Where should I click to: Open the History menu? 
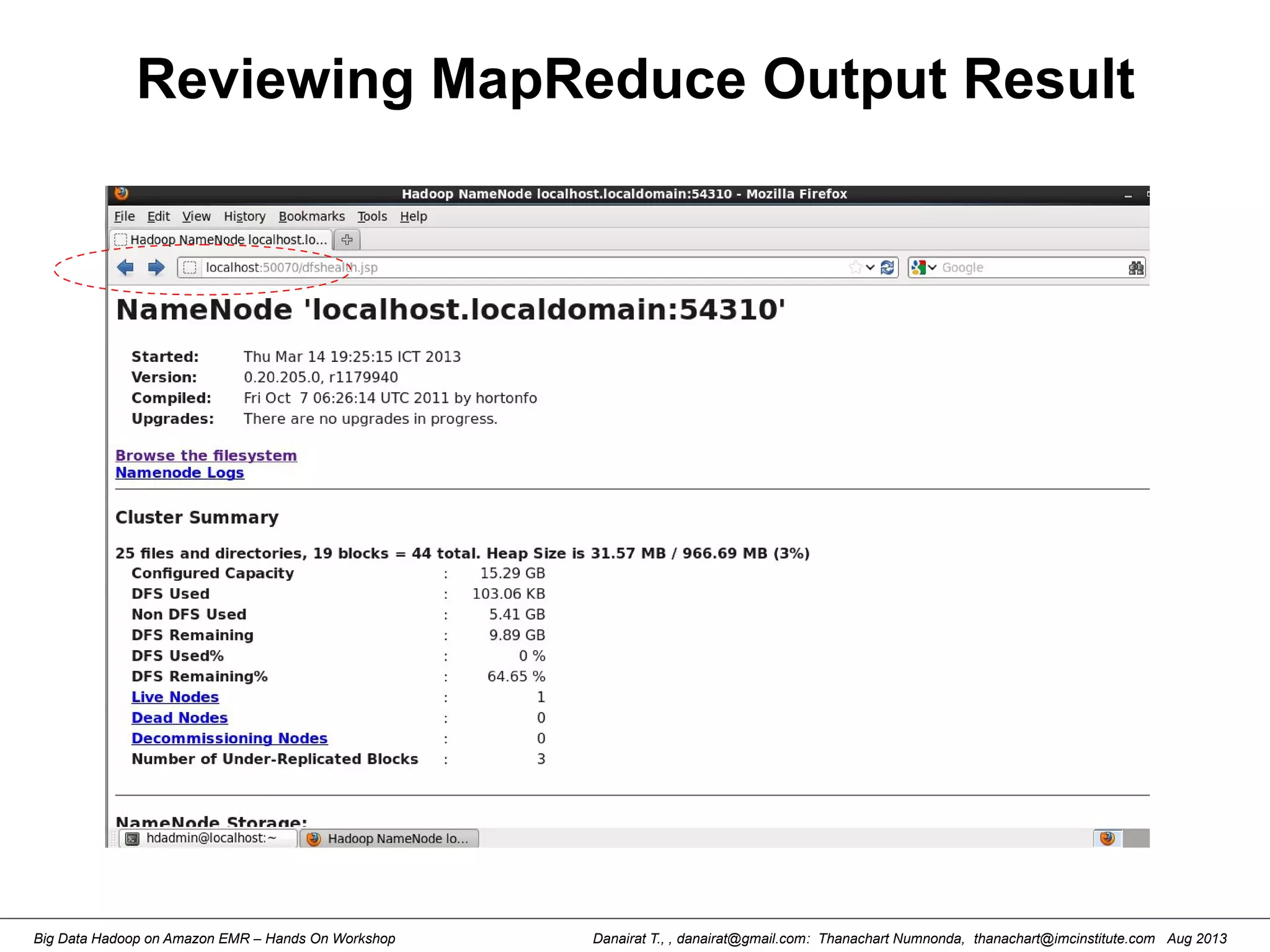[245, 216]
